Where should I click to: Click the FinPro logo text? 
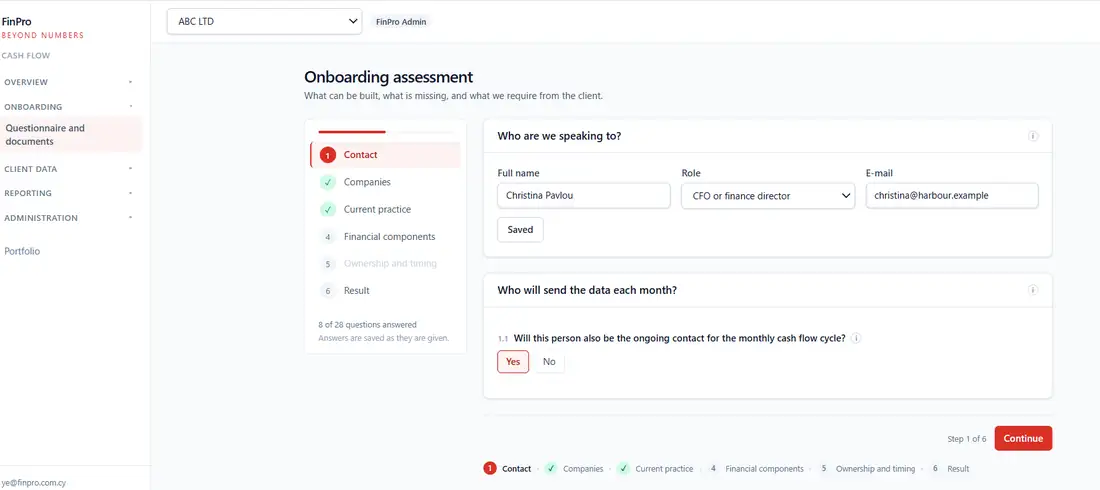point(16,22)
